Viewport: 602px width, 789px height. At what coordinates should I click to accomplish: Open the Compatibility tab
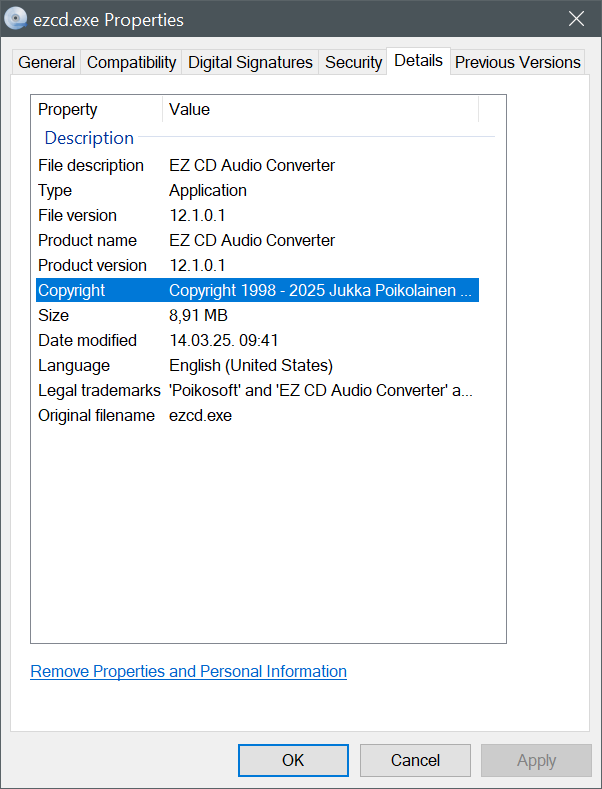pyautogui.click(x=131, y=62)
